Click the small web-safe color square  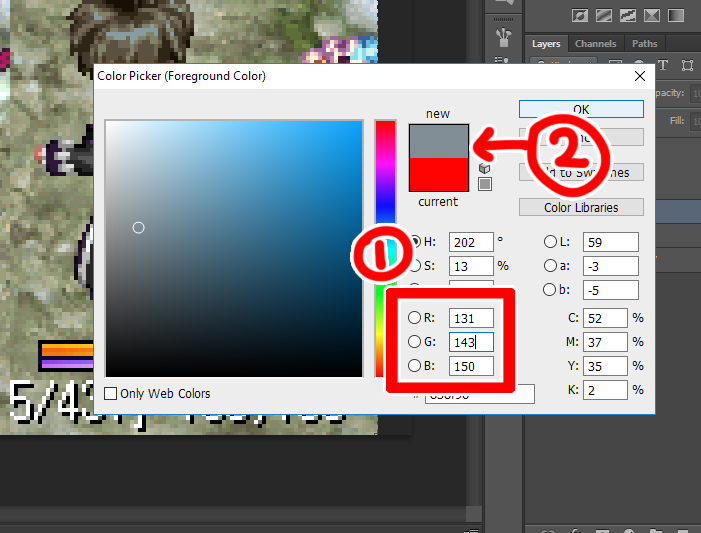point(485,184)
